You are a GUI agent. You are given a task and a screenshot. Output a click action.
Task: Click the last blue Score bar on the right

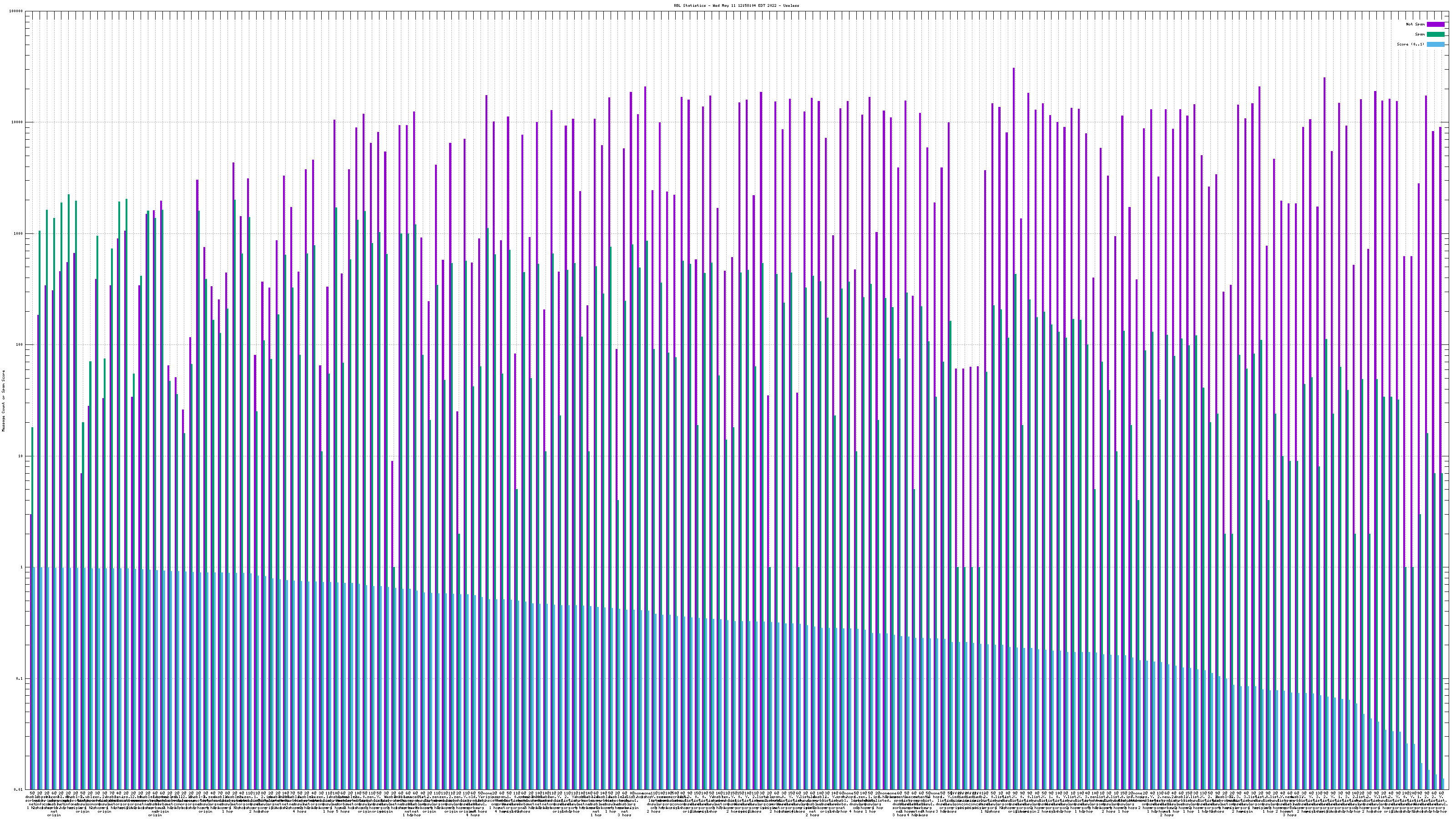(1443, 784)
